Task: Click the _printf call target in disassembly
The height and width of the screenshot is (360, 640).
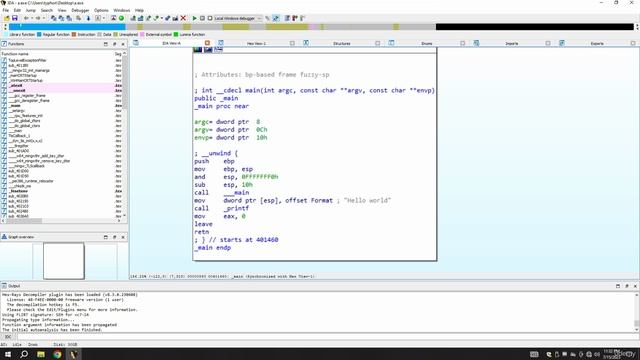Action: pyautogui.click(x=236, y=208)
